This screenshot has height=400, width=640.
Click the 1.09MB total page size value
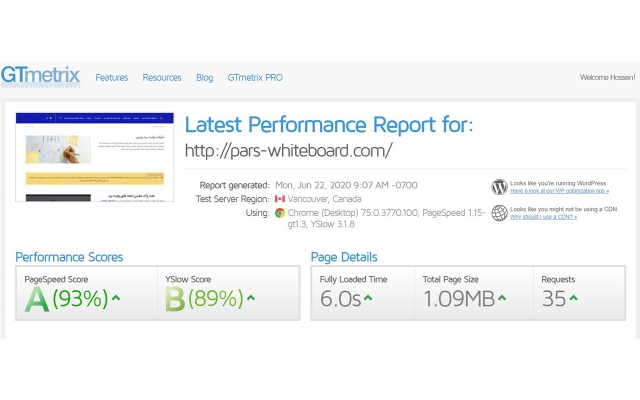[459, 299]
